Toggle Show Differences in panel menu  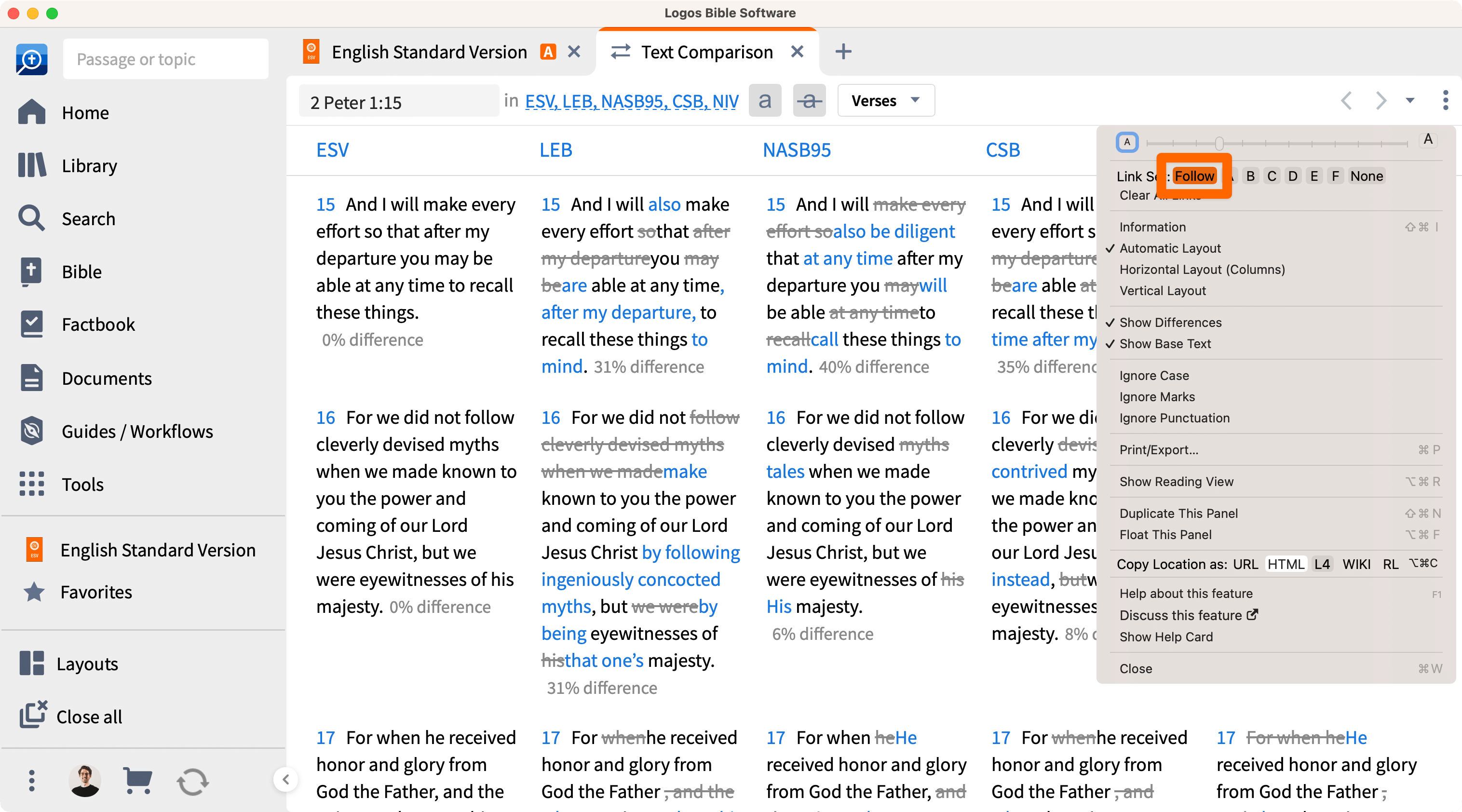click(x=1170, y=322)
